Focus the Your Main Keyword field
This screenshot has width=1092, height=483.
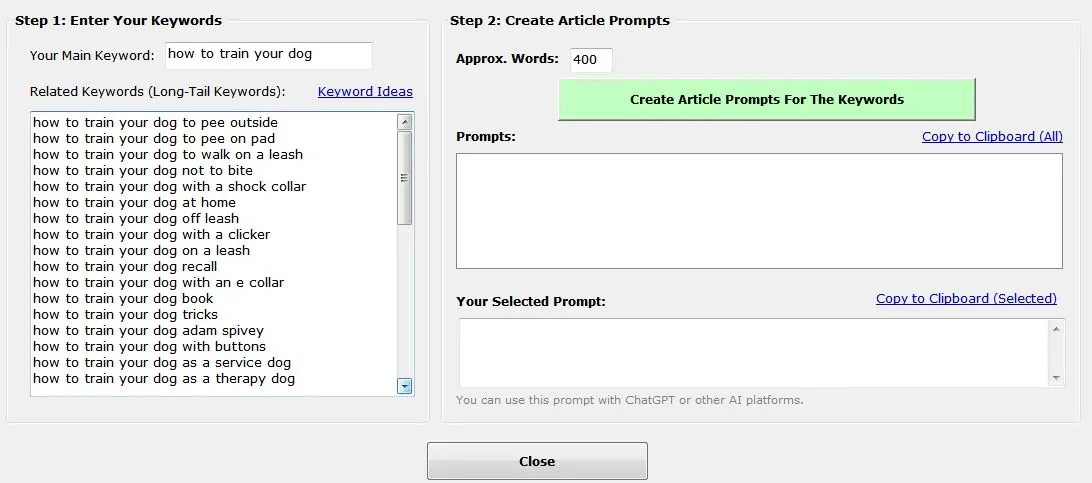(x=268, y=55)
